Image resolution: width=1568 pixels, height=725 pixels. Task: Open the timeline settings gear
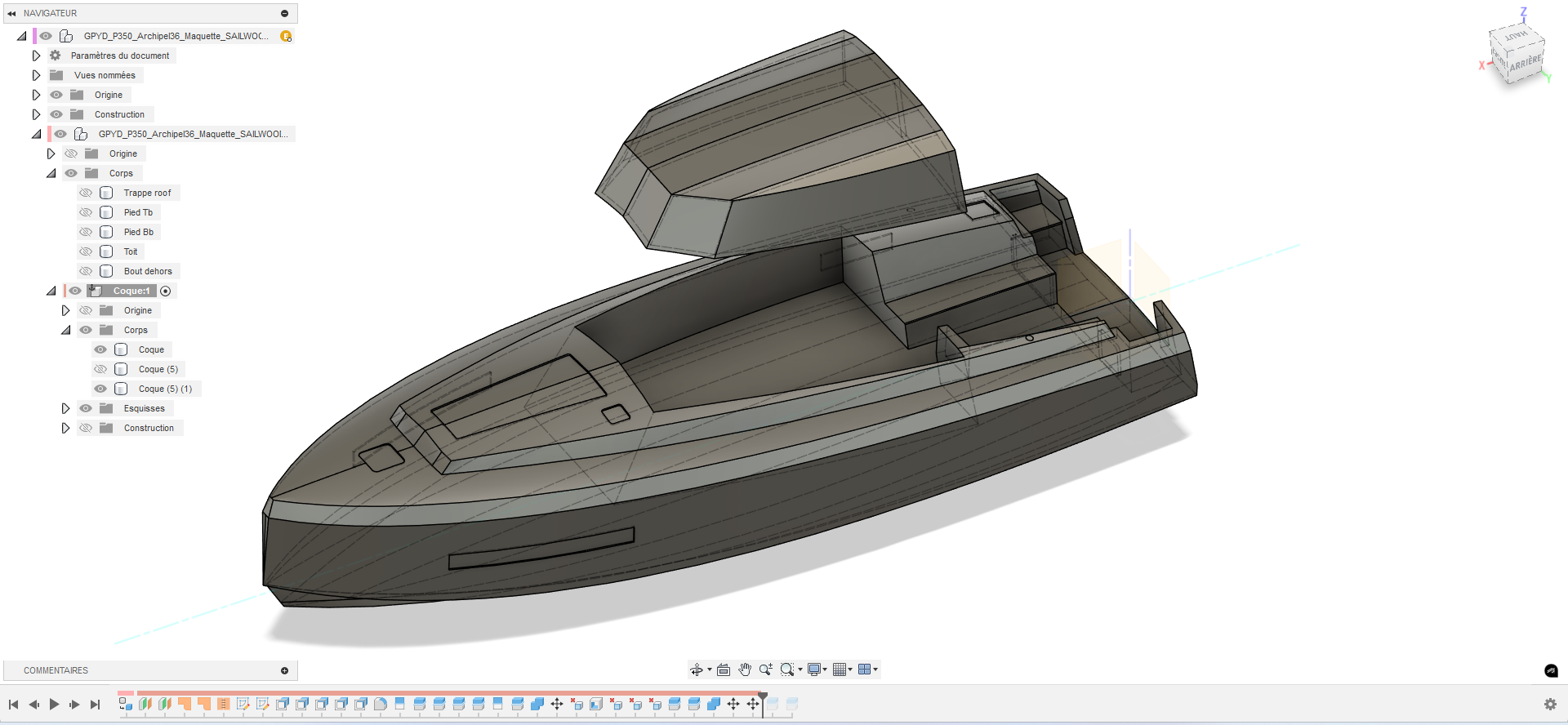coord(1550,704)
